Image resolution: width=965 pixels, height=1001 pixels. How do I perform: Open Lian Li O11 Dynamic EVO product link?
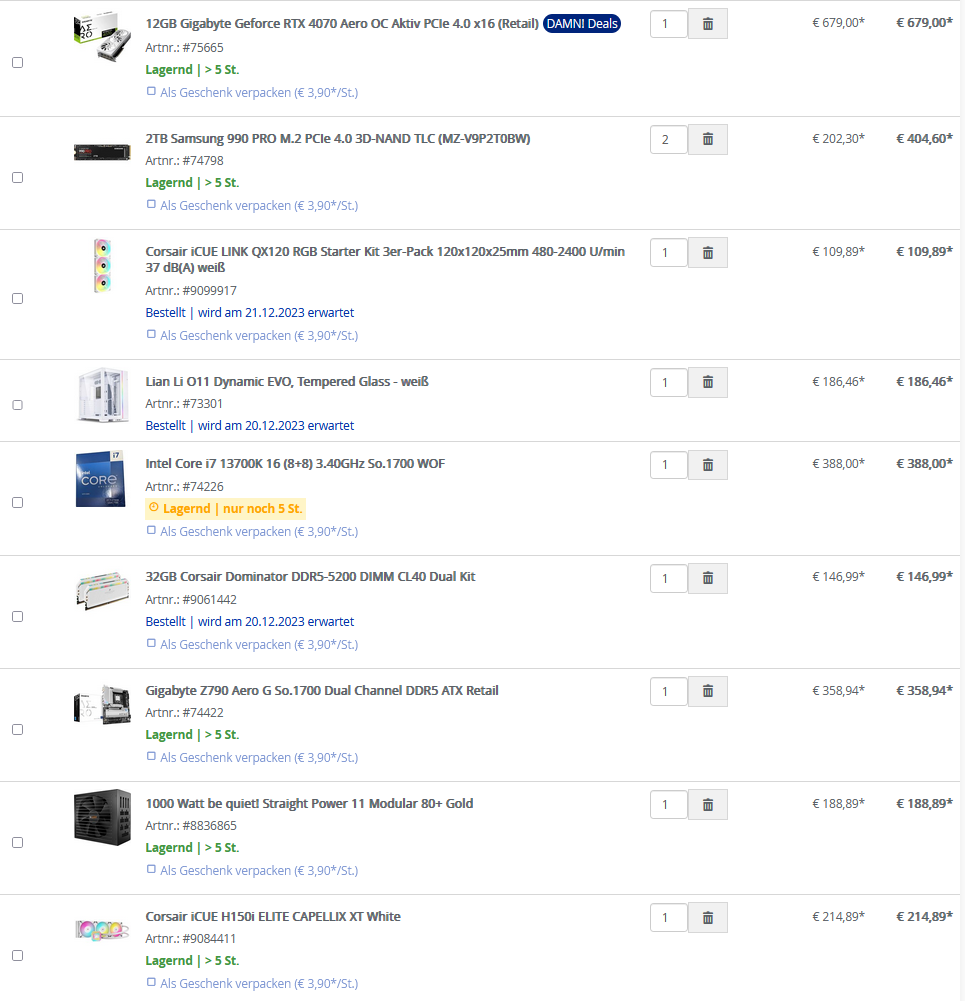point(287,382)
